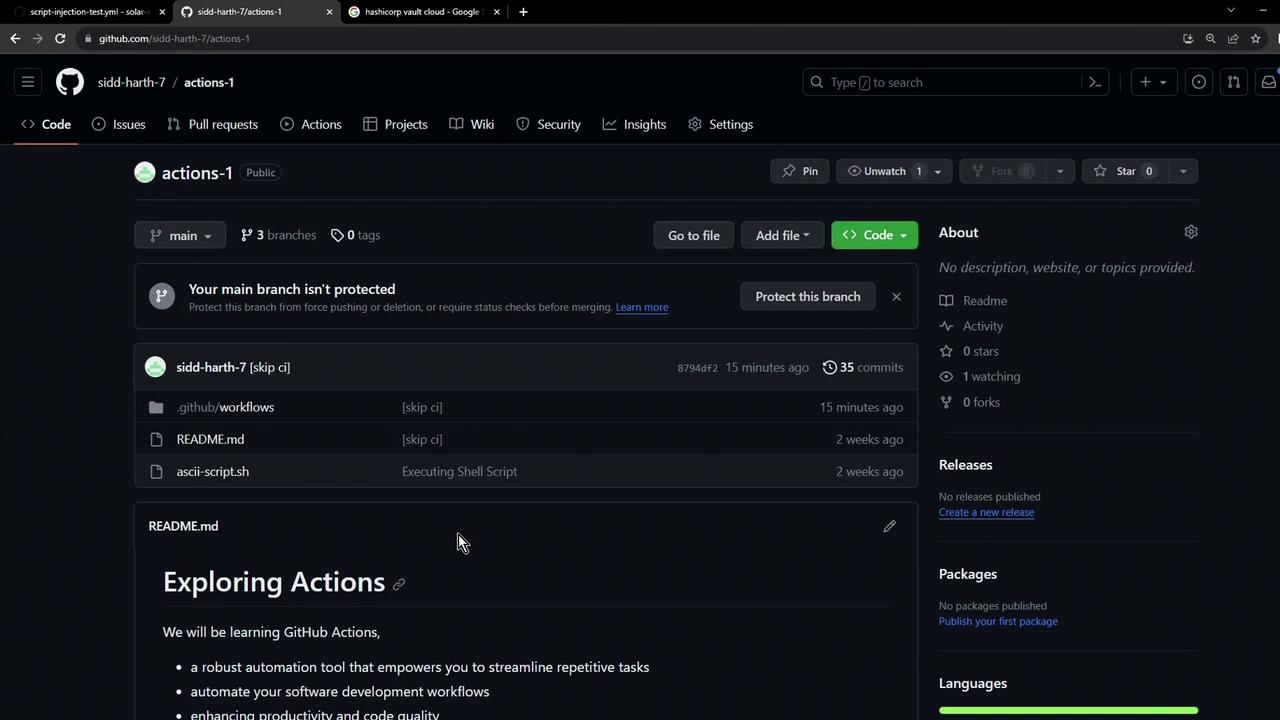Open the Issues icon in the top-right header
Image resolution: width=1280 pixels, height=720 pixels.
pyautogui.click(x=1199, y=82)
